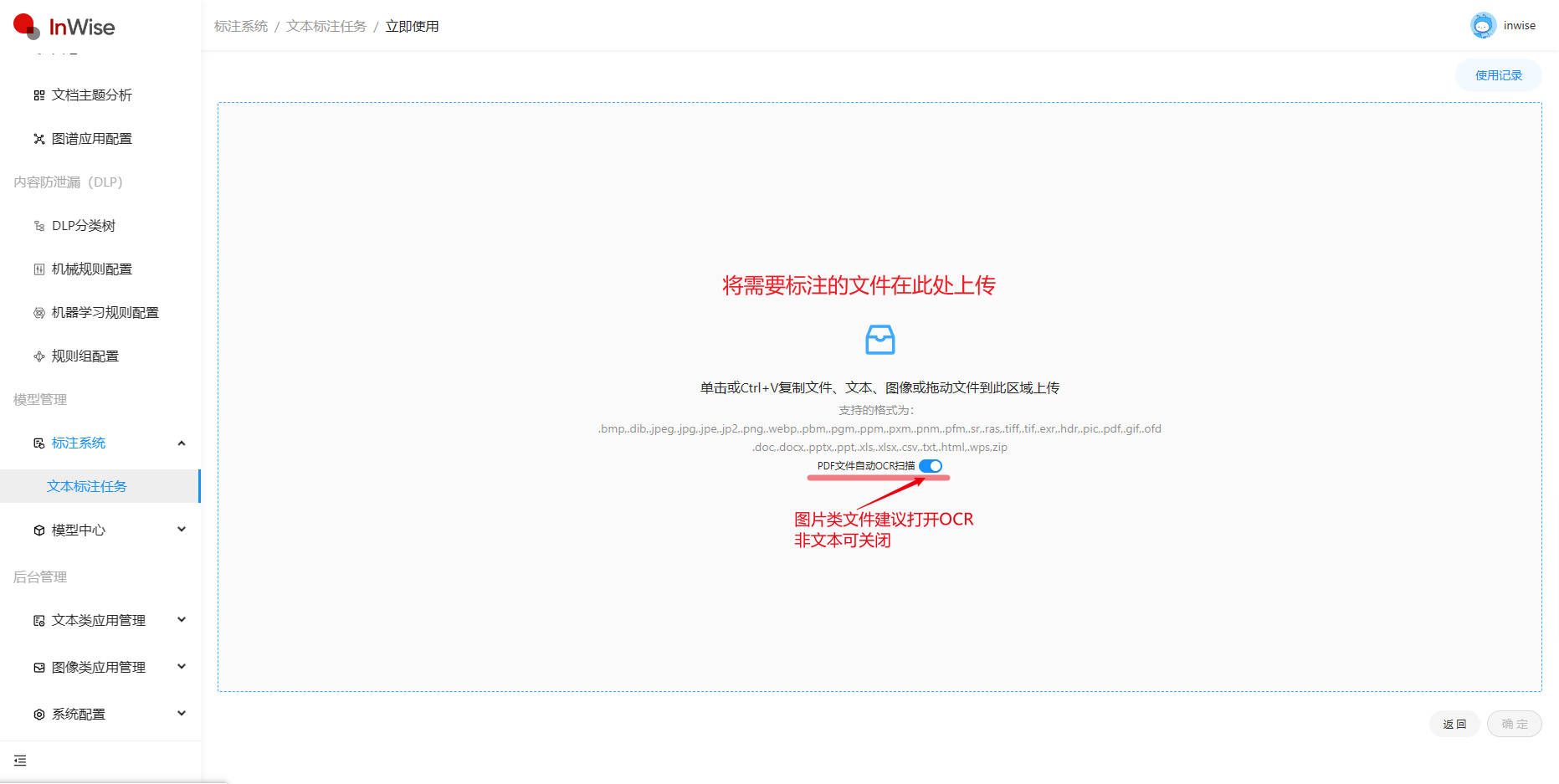Click the 文档主题分析 sidebar icon
The width and height of the screenshot is (1559, 784).
point(38,95)
